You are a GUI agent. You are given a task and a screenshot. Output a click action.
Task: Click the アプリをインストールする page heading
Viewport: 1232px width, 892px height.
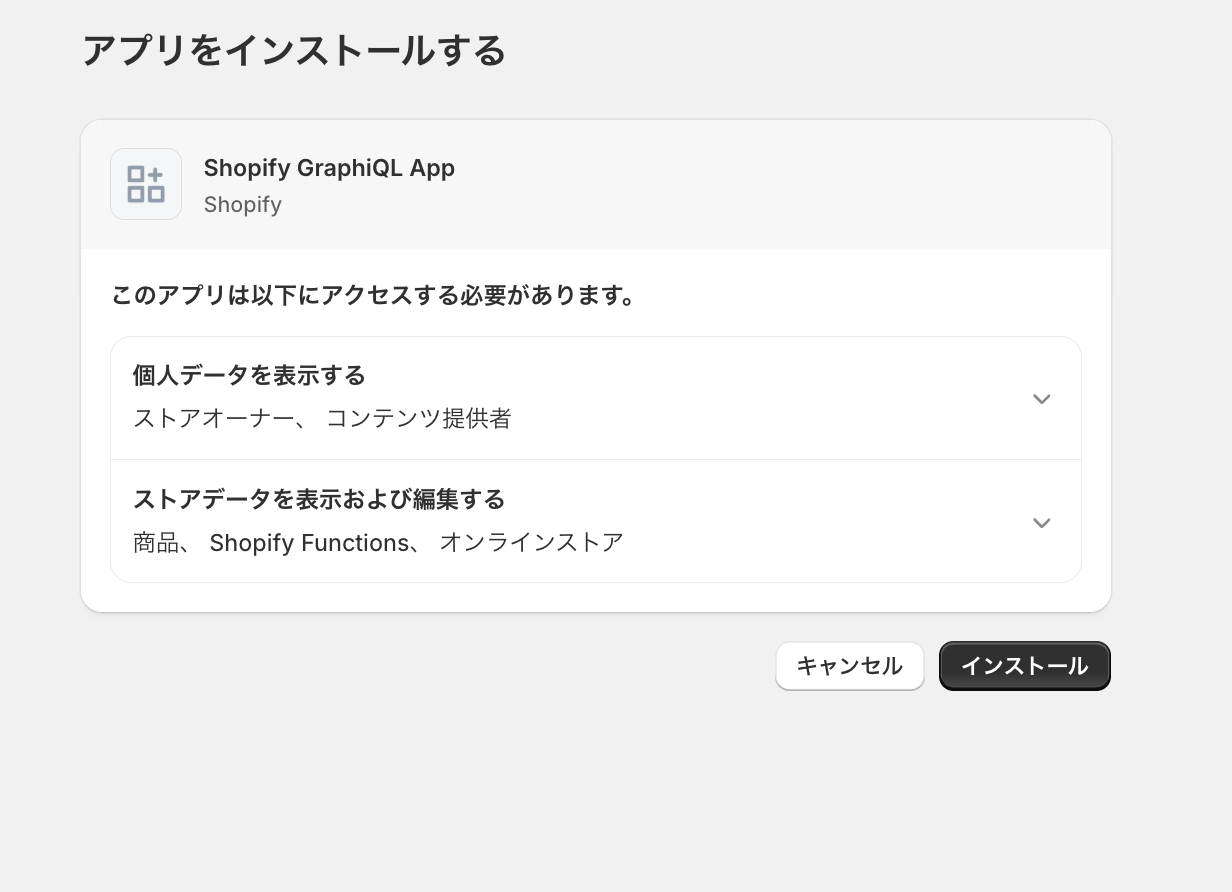click(x=294, y=51)
